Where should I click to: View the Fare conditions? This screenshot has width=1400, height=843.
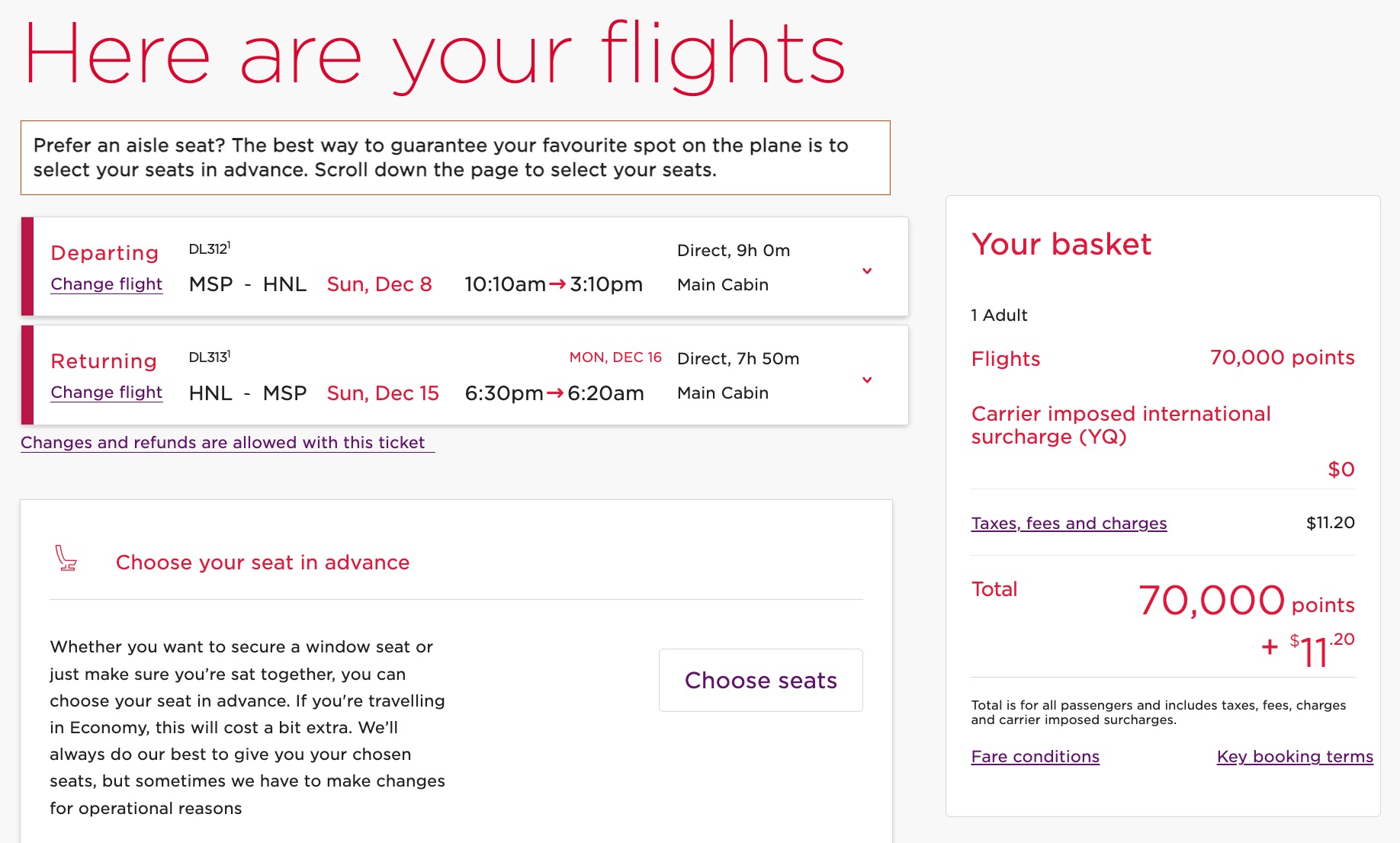coord(1035,756)
